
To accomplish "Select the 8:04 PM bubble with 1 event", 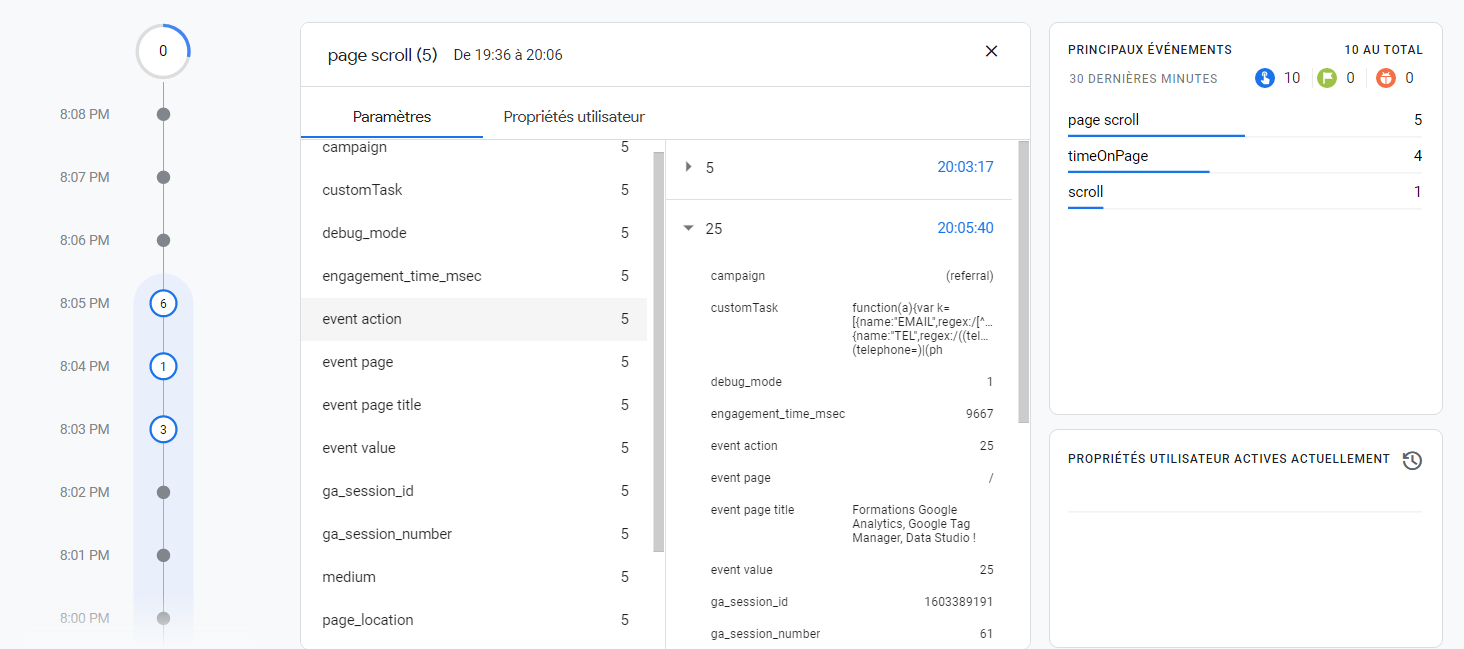I will click(x=163, y=367).
